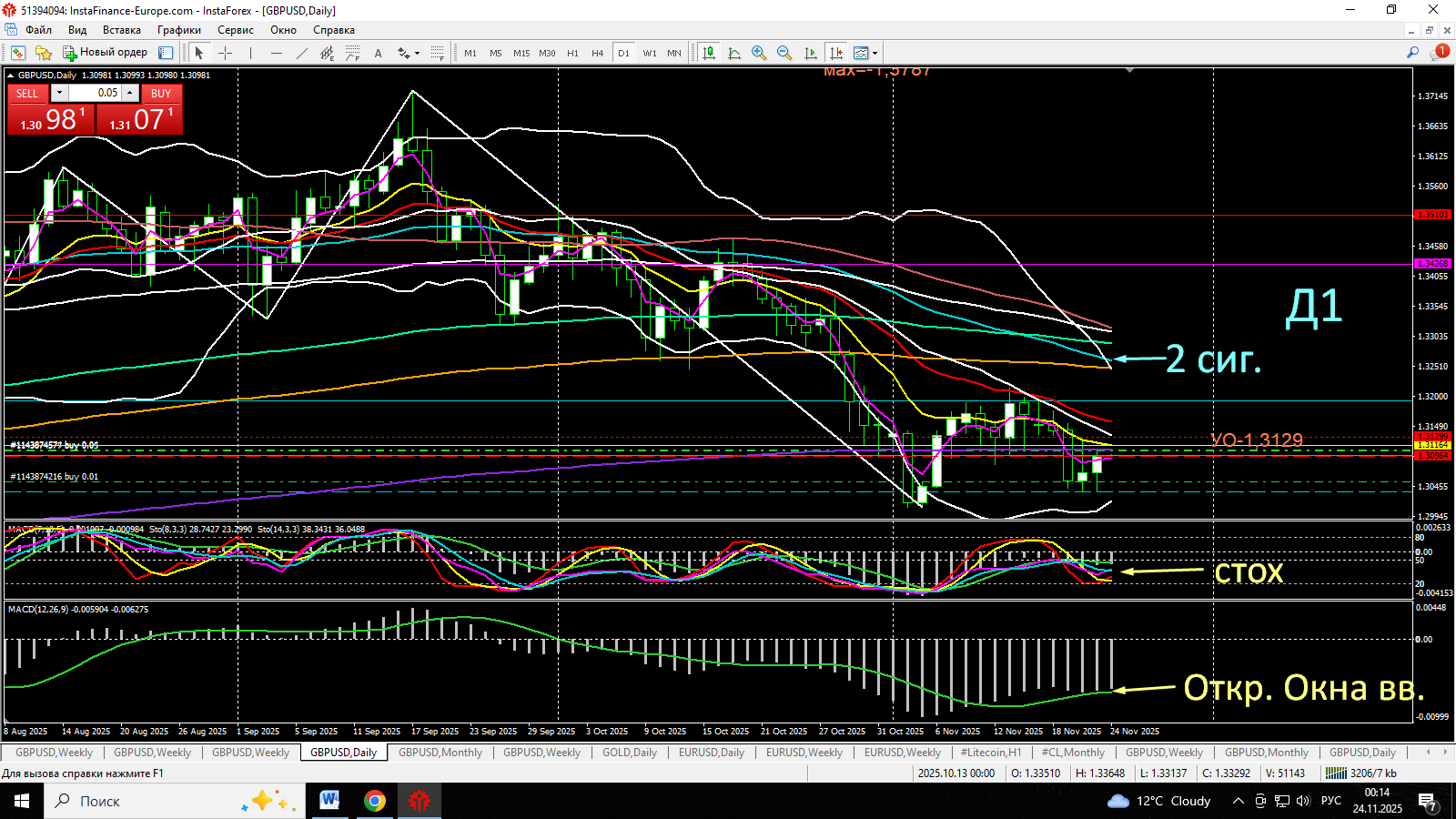
Task: Open the Графики menu
Action: pos(179,30)
